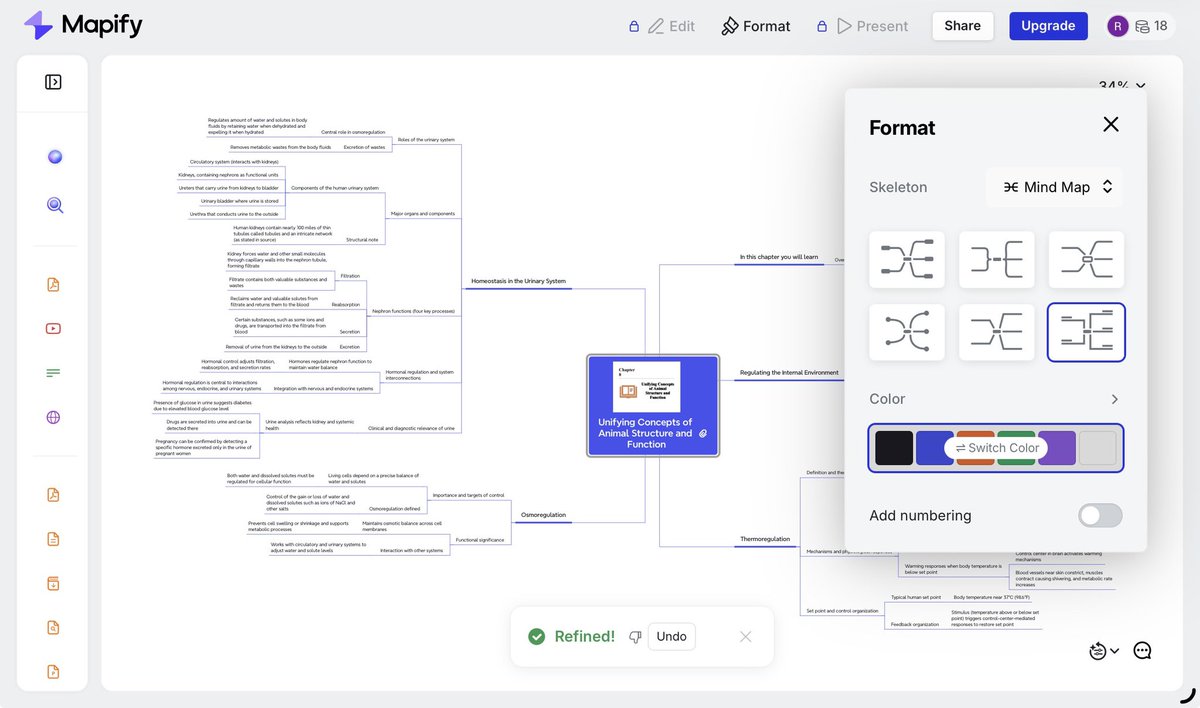Start Present mode

tap(872, 26)
